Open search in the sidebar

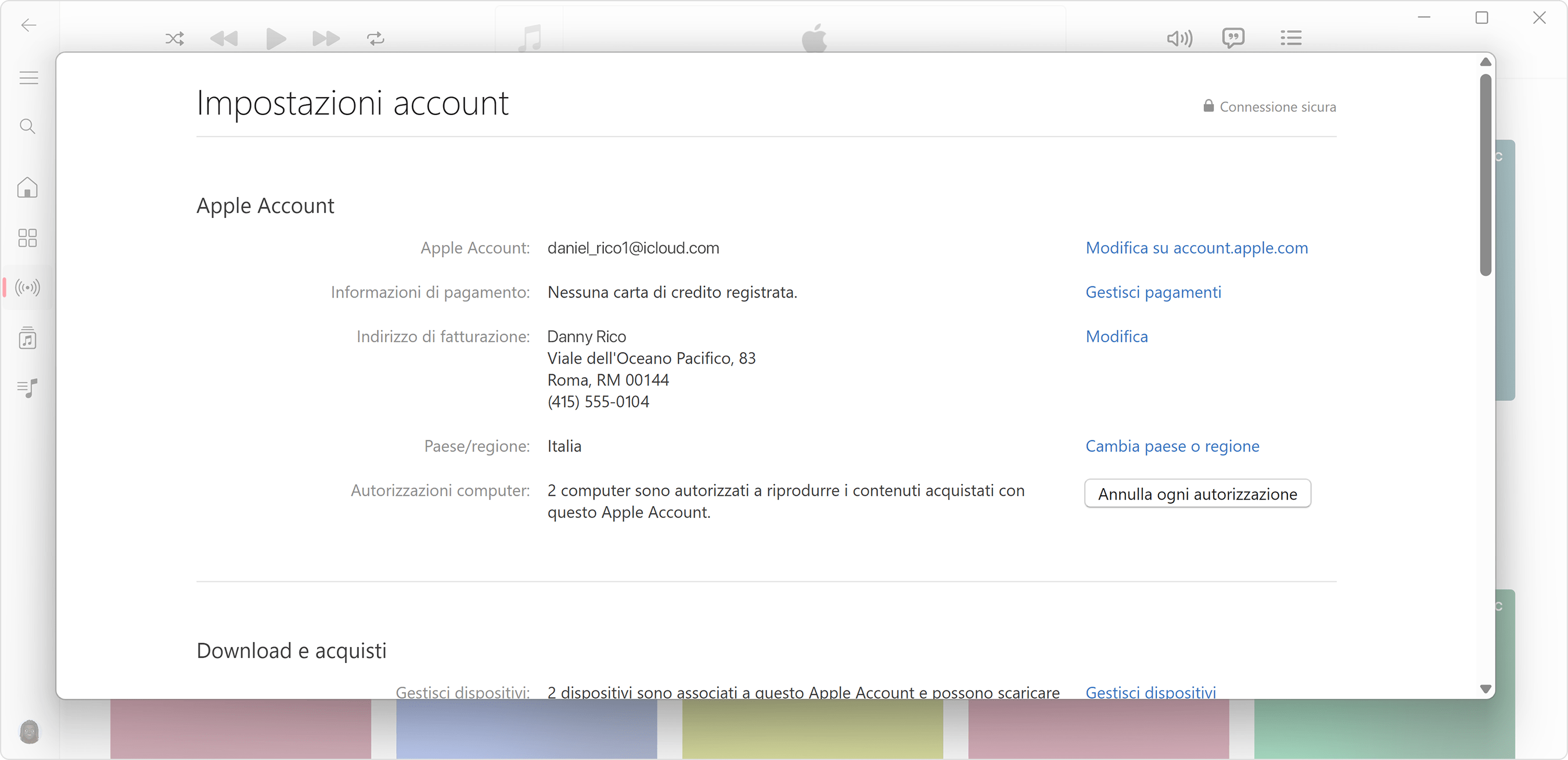pos(27,126)
